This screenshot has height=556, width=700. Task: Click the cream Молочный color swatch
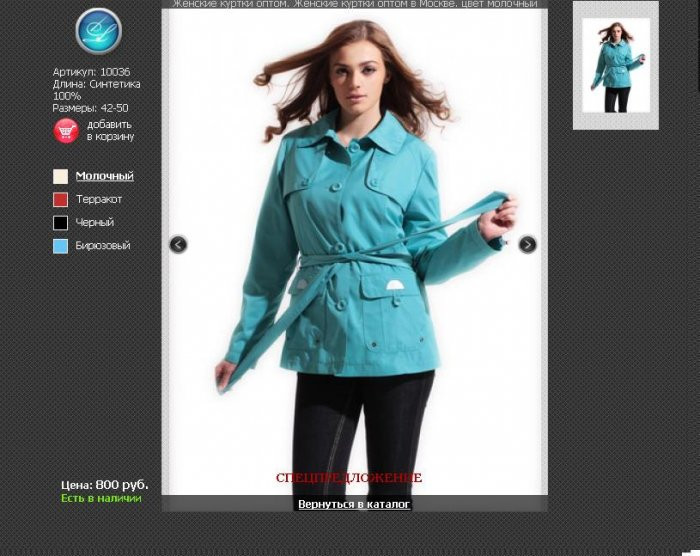(61, 176)
